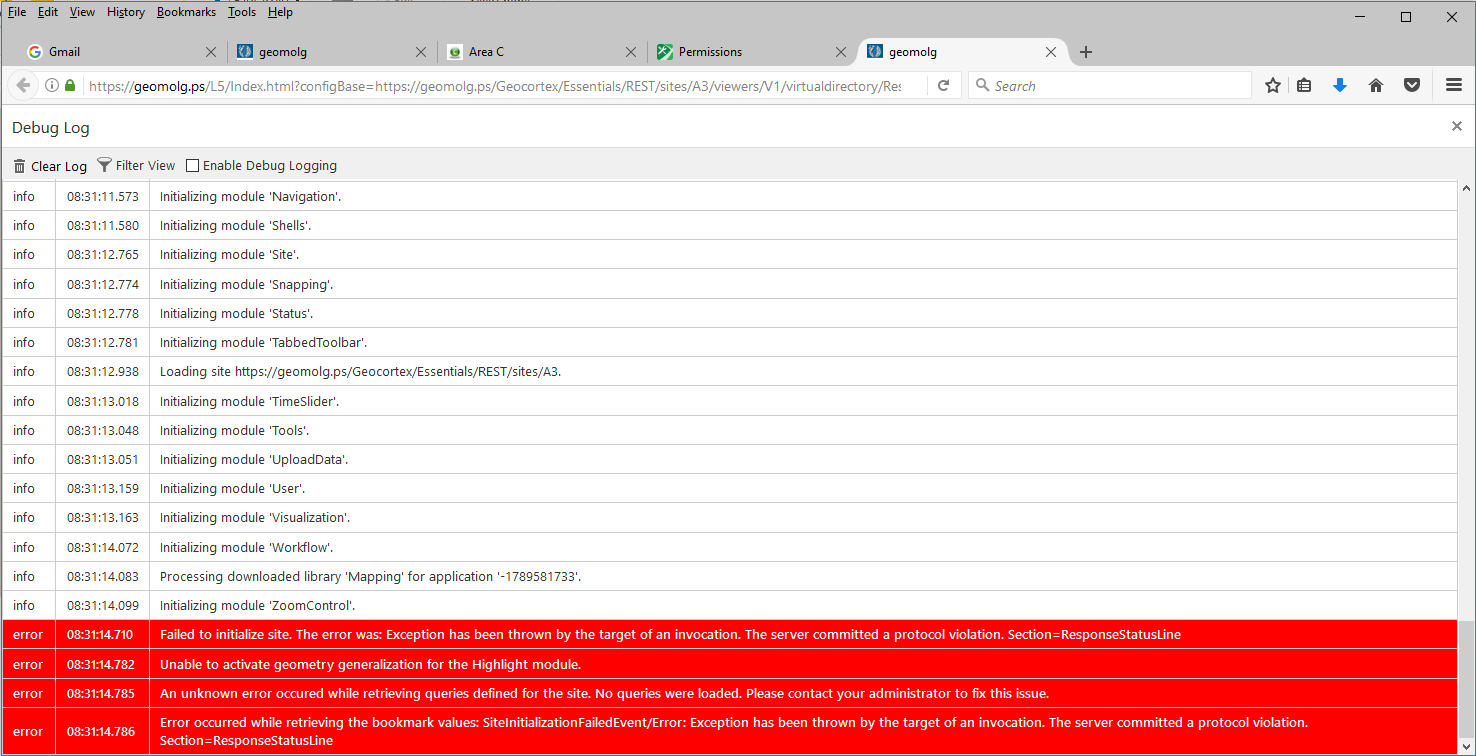Screen dimensions: 1476x756
Task: Go to the Home page icon
Action: point(1376,86)
